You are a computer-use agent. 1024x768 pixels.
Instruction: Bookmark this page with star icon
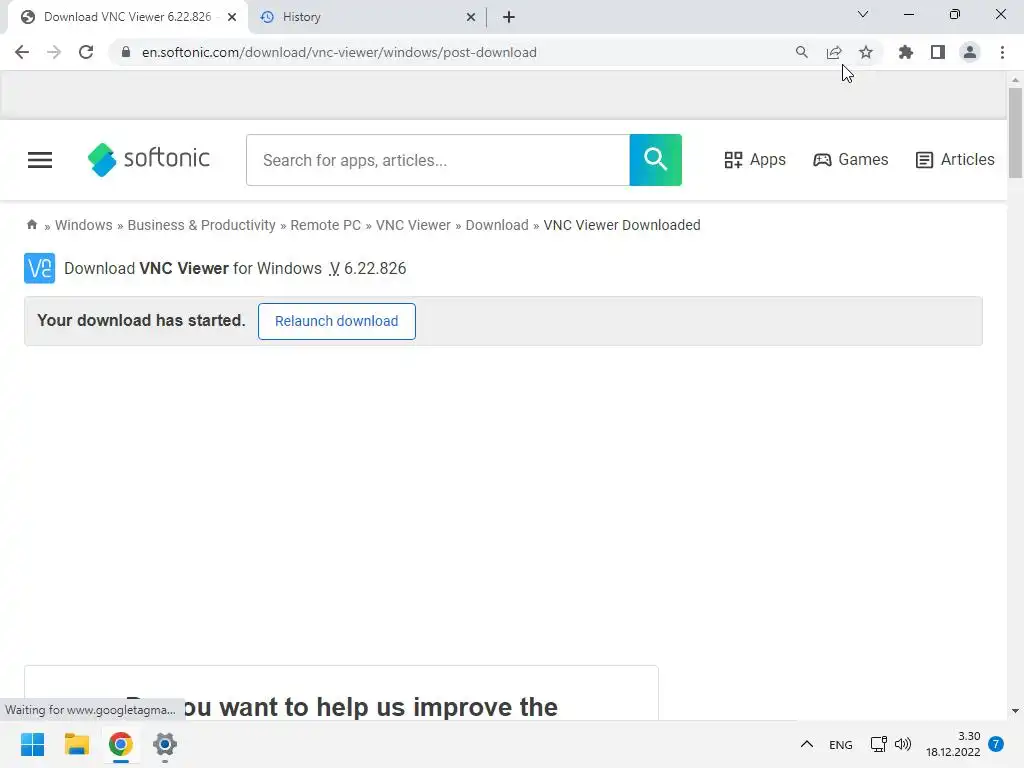pyautogui.click(x=865, y=52)
